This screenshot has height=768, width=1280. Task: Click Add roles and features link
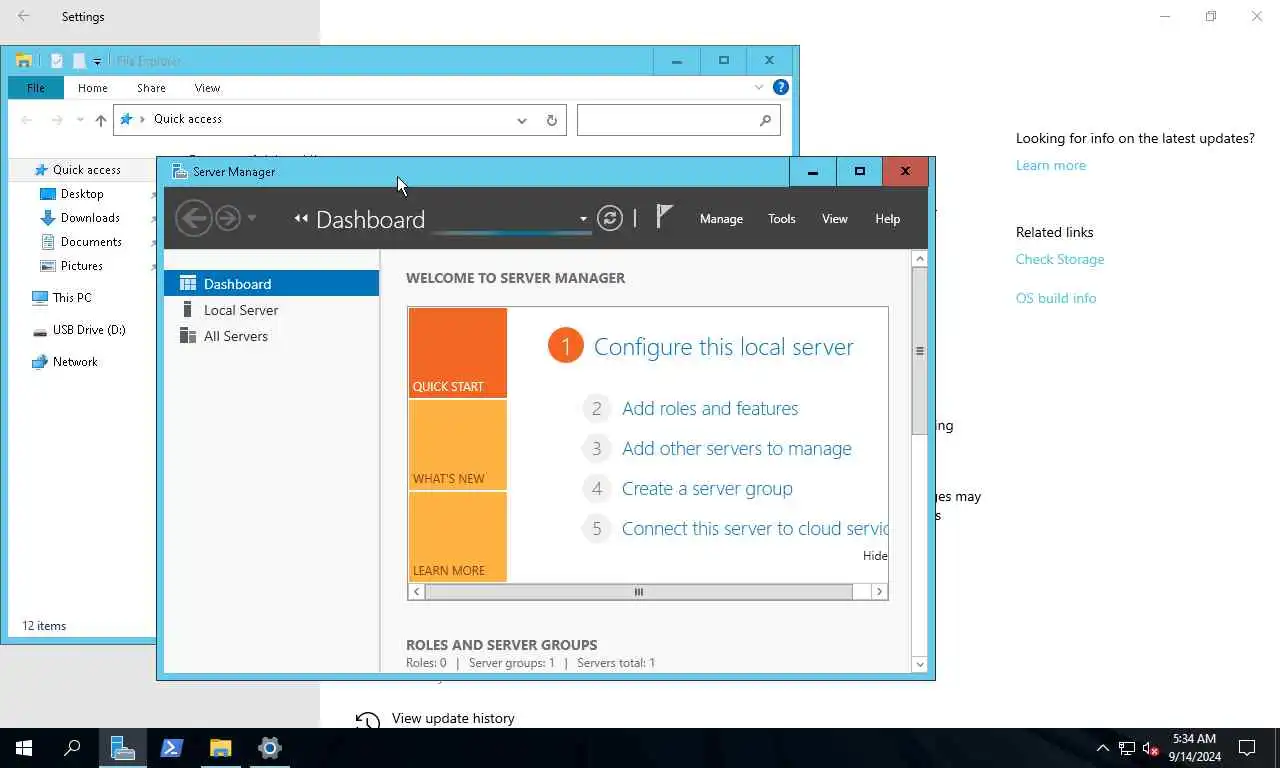coord(710,408)
